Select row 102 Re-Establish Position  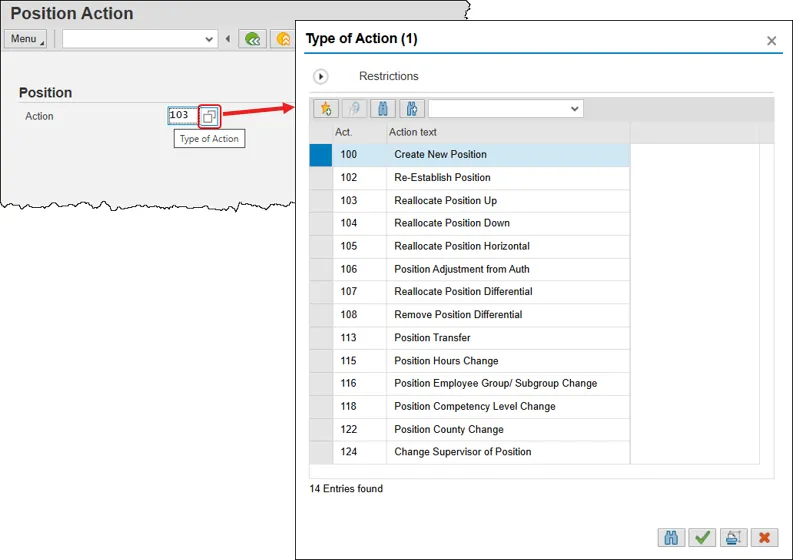click(x=470, y=178)
